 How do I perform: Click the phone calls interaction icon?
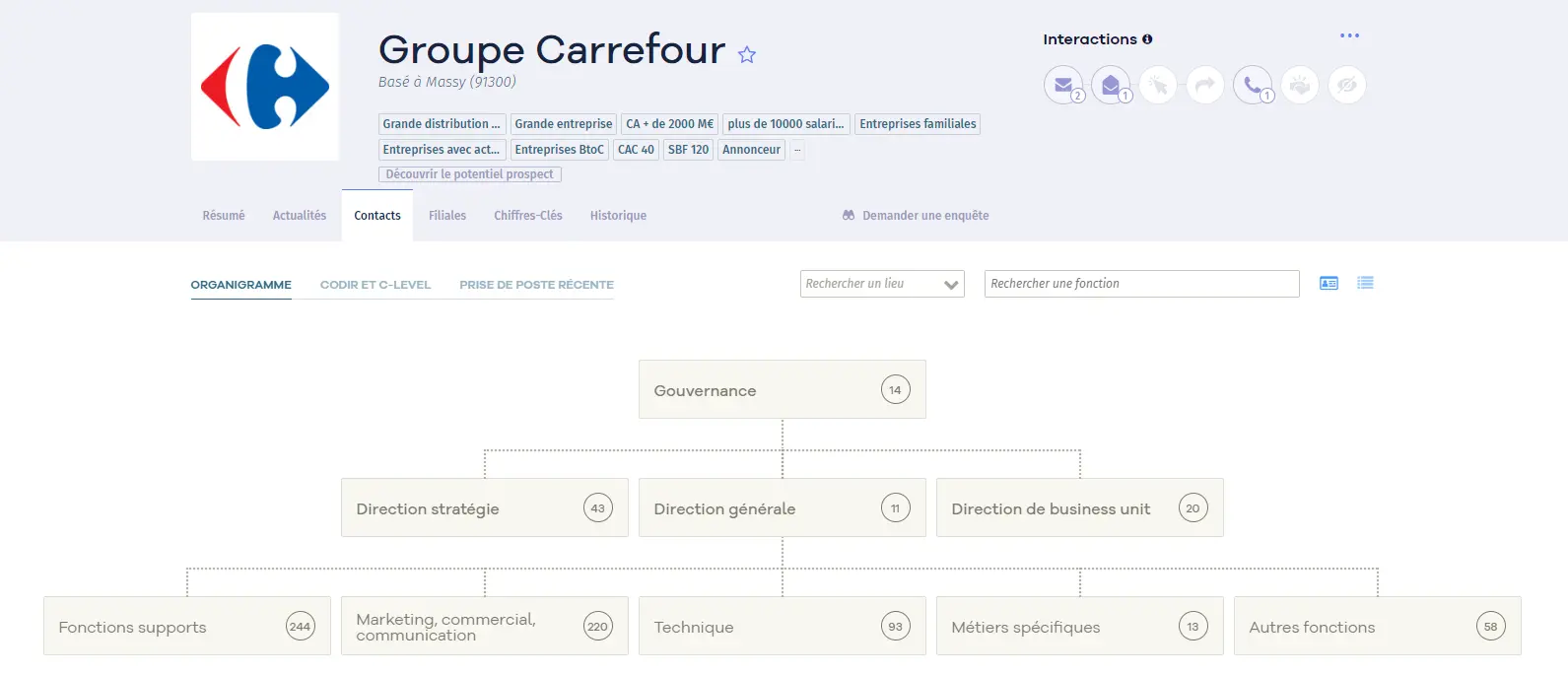[1253, 85]
